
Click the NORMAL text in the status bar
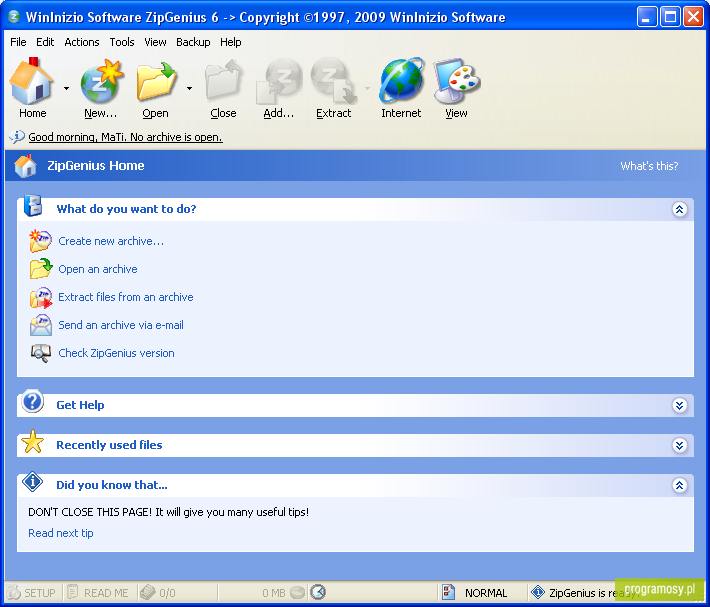[x=486, y=593]
